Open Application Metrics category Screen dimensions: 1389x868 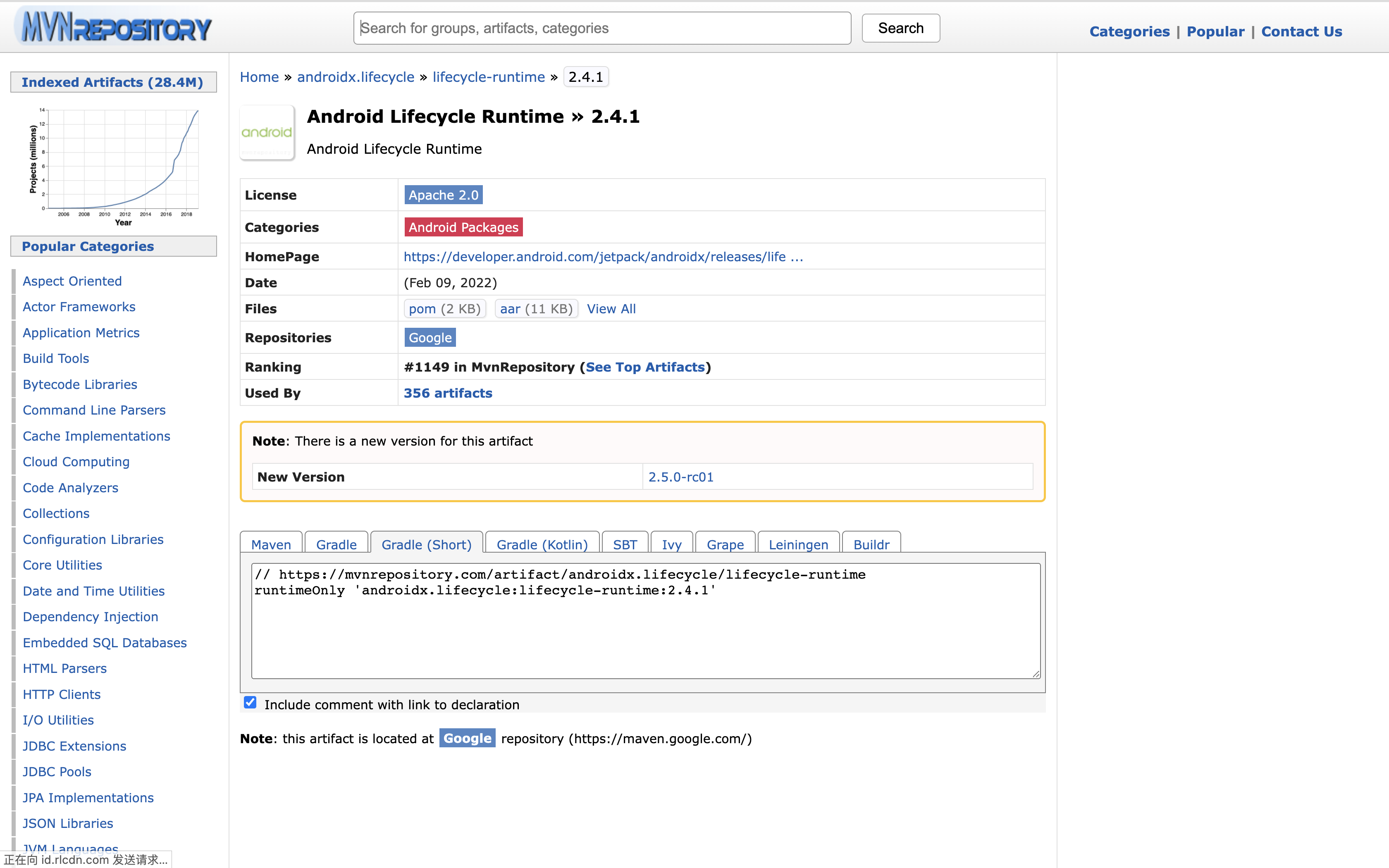[81, 333]
